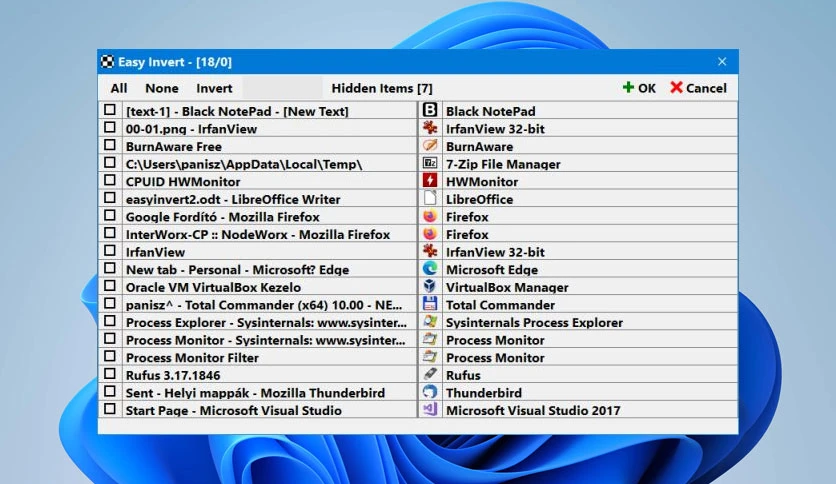Click the 'Sysinternals Process Explorer' app name
Viewport: 836px width, 484px height.
[x=534, y=322]
